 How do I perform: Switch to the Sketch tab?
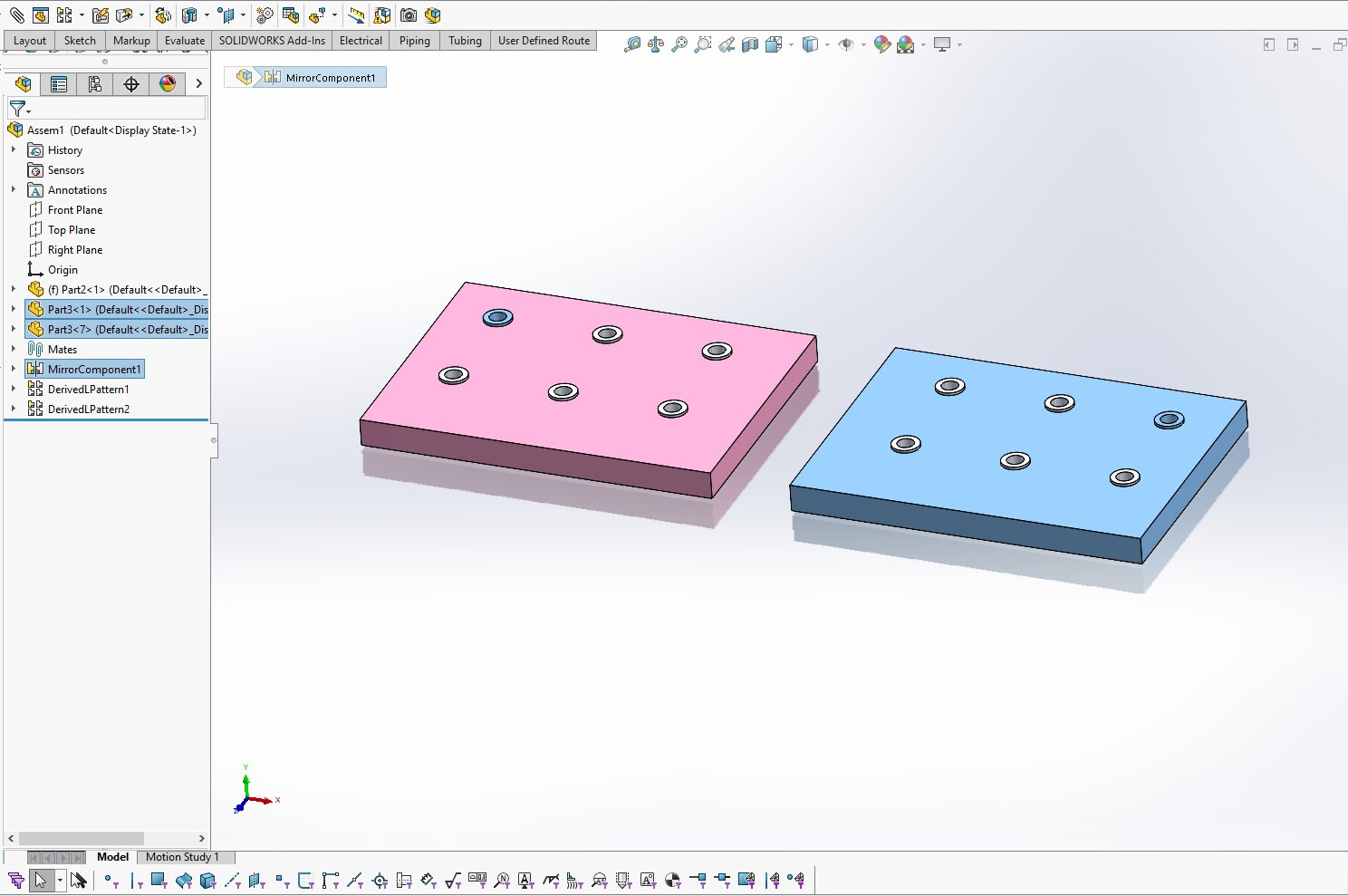(x=80, y=41)
